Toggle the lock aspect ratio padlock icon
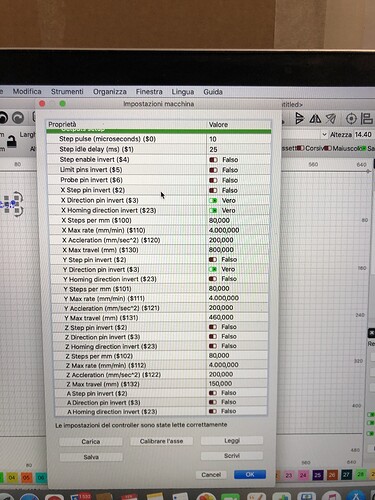Screen dimensions: 375x500 12,141
